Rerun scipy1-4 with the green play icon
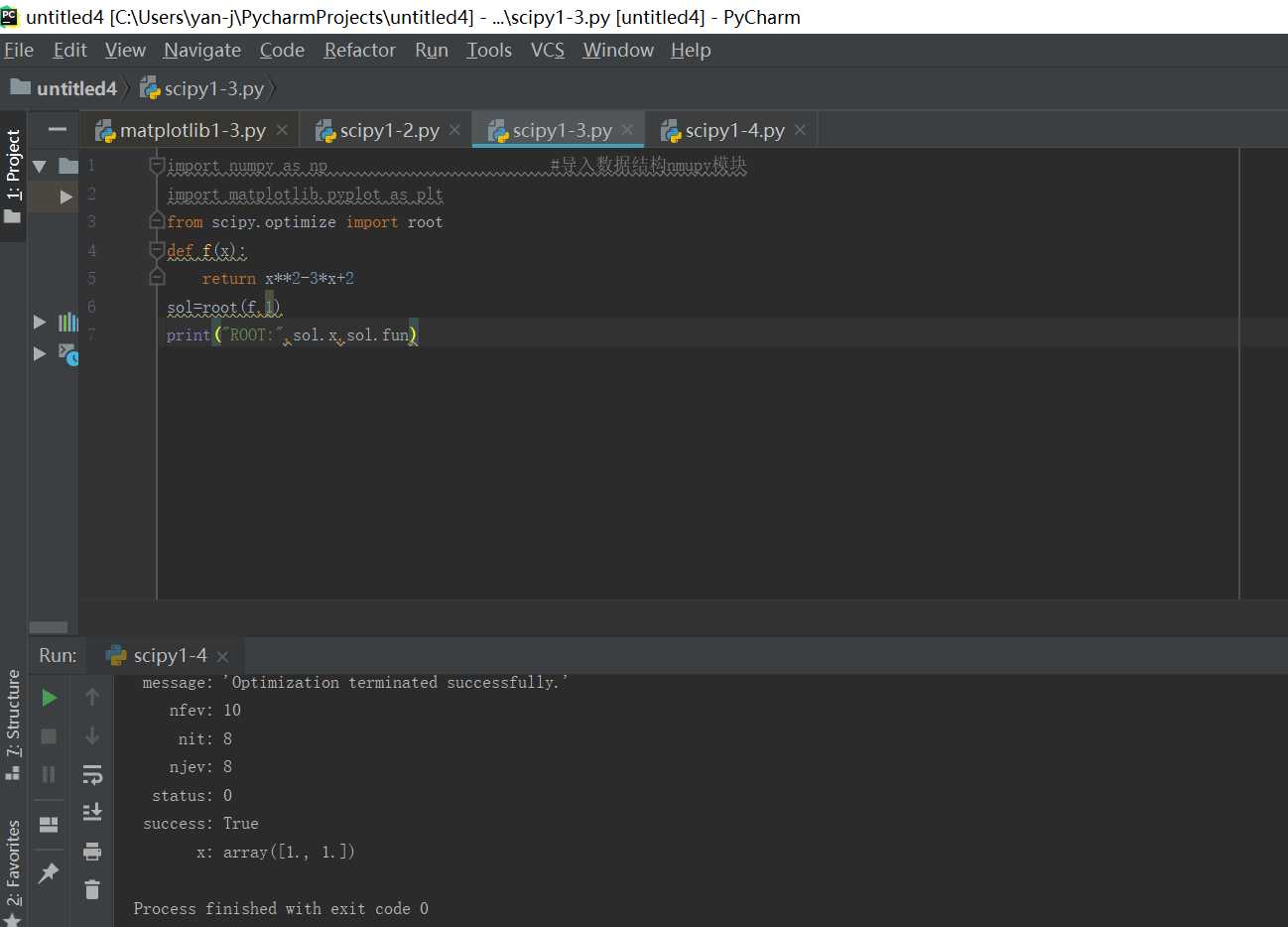 coord(49,698)
